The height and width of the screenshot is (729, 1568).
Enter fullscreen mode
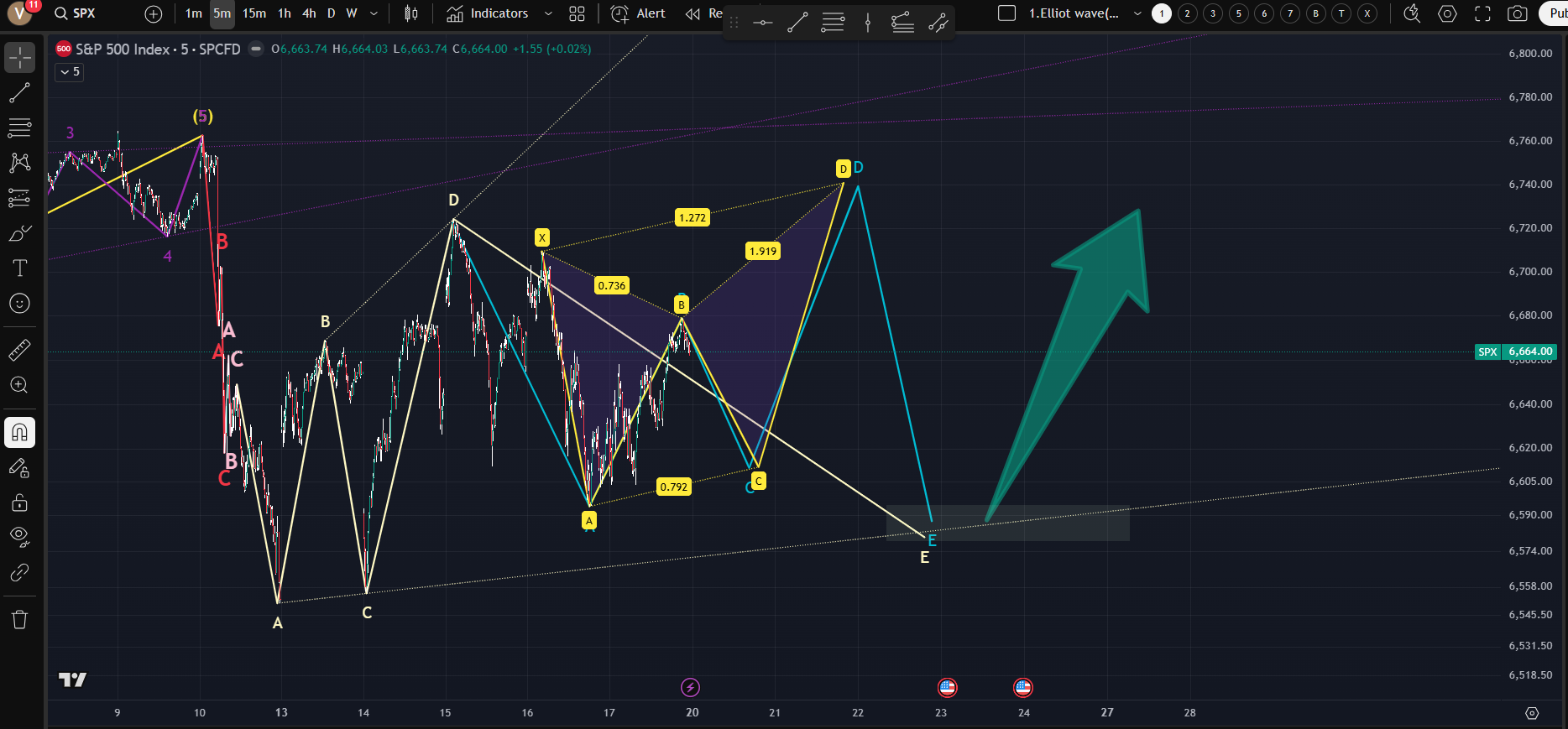[1482, 13]
